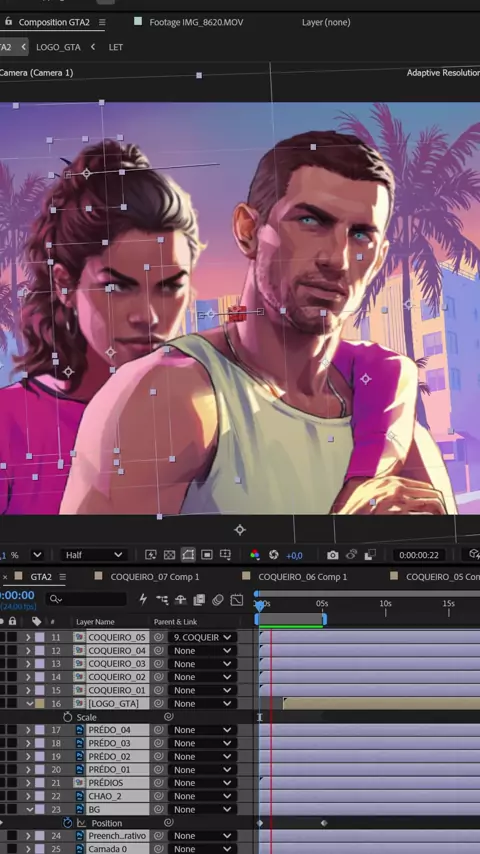Click the preview time 0:00:00:22
480x854 pixels.
coord(419,555)
